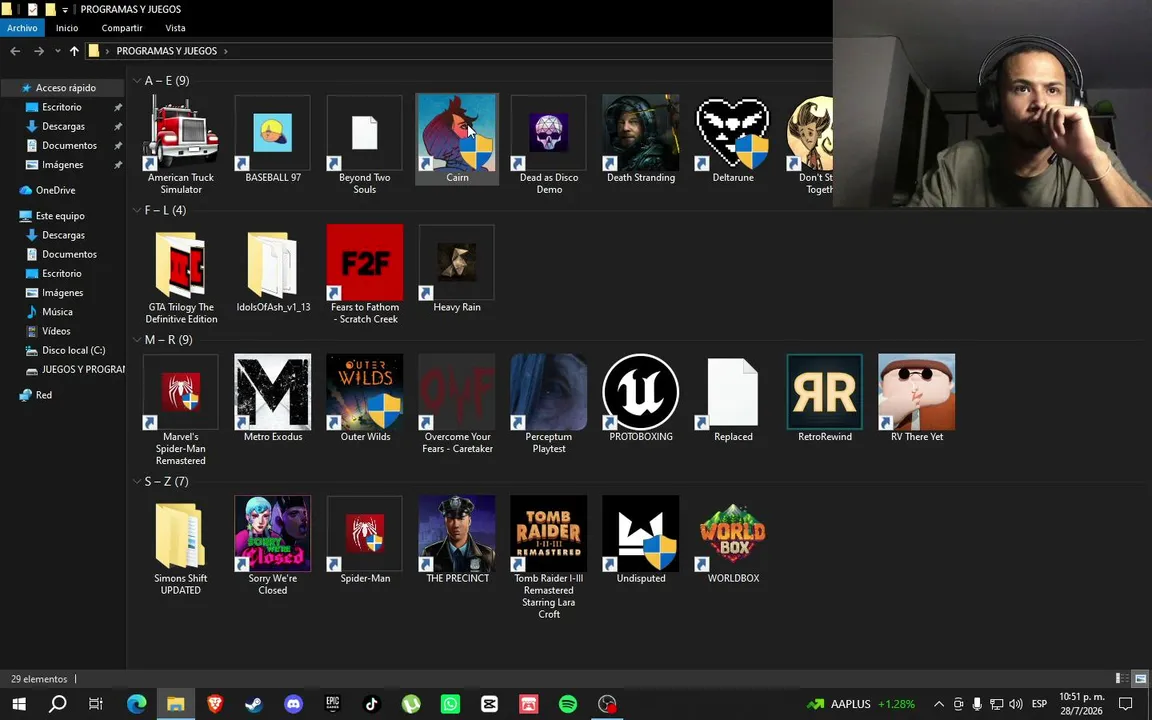The height and width of the screenshot is (720, 1152).
Task: Select Tomb Raider I-III Remastered shortcut
Action: tap(549, 558)
